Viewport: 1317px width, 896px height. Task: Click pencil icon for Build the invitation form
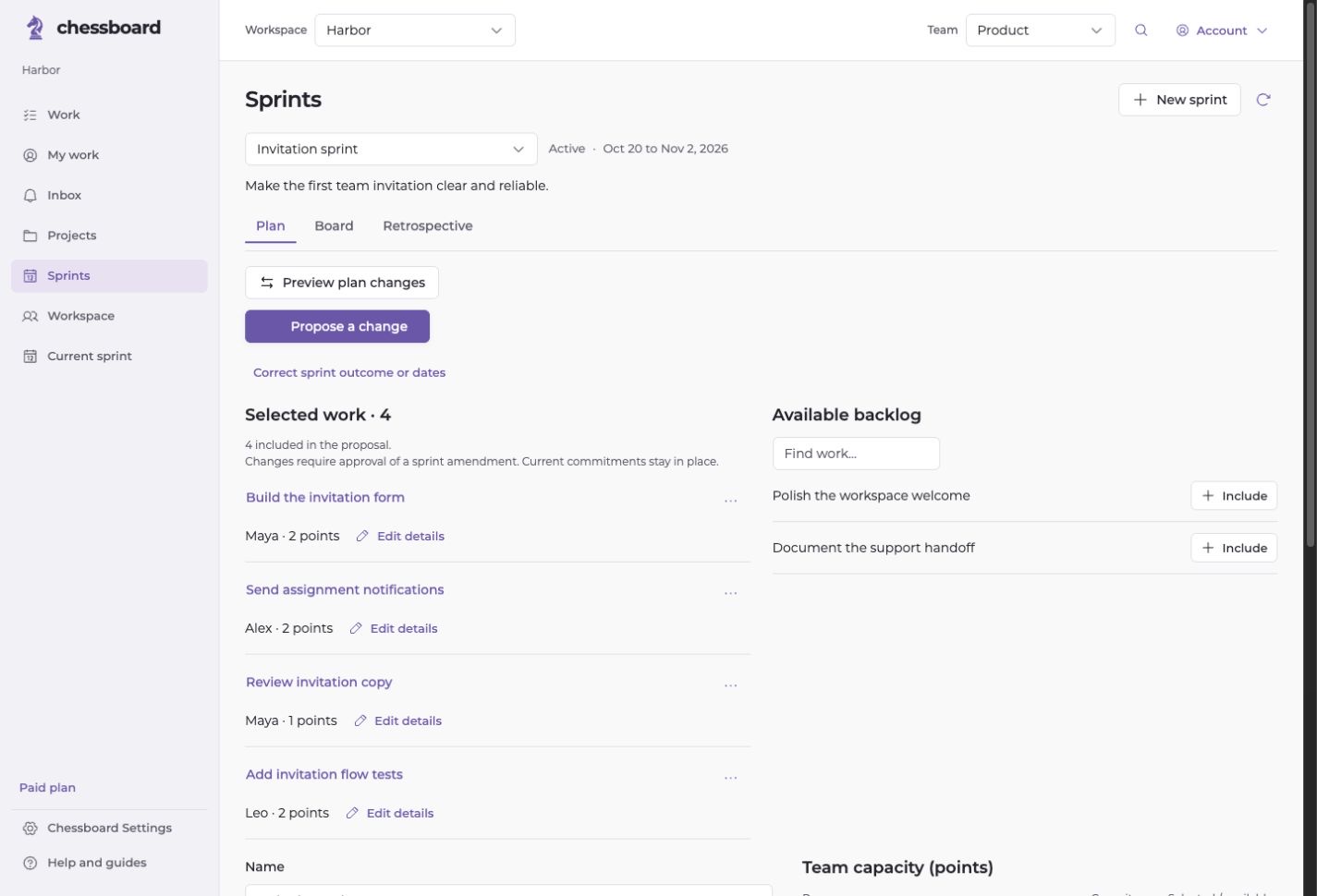362,537
